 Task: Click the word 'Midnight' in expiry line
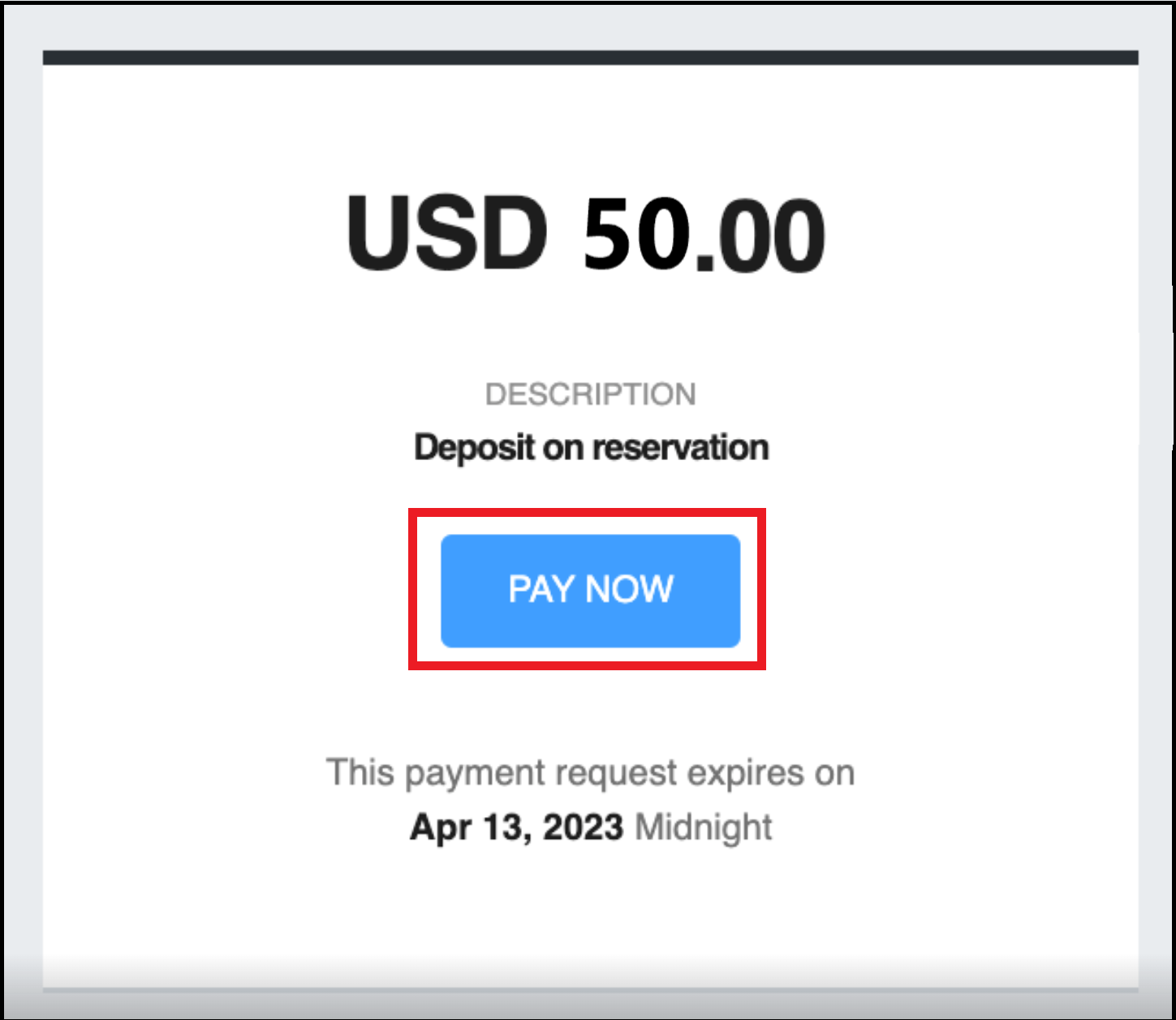(702, 827)
